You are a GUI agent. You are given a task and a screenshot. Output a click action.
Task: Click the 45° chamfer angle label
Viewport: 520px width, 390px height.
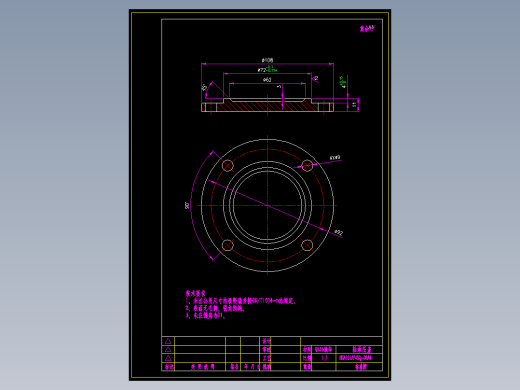tap(204, 87)
